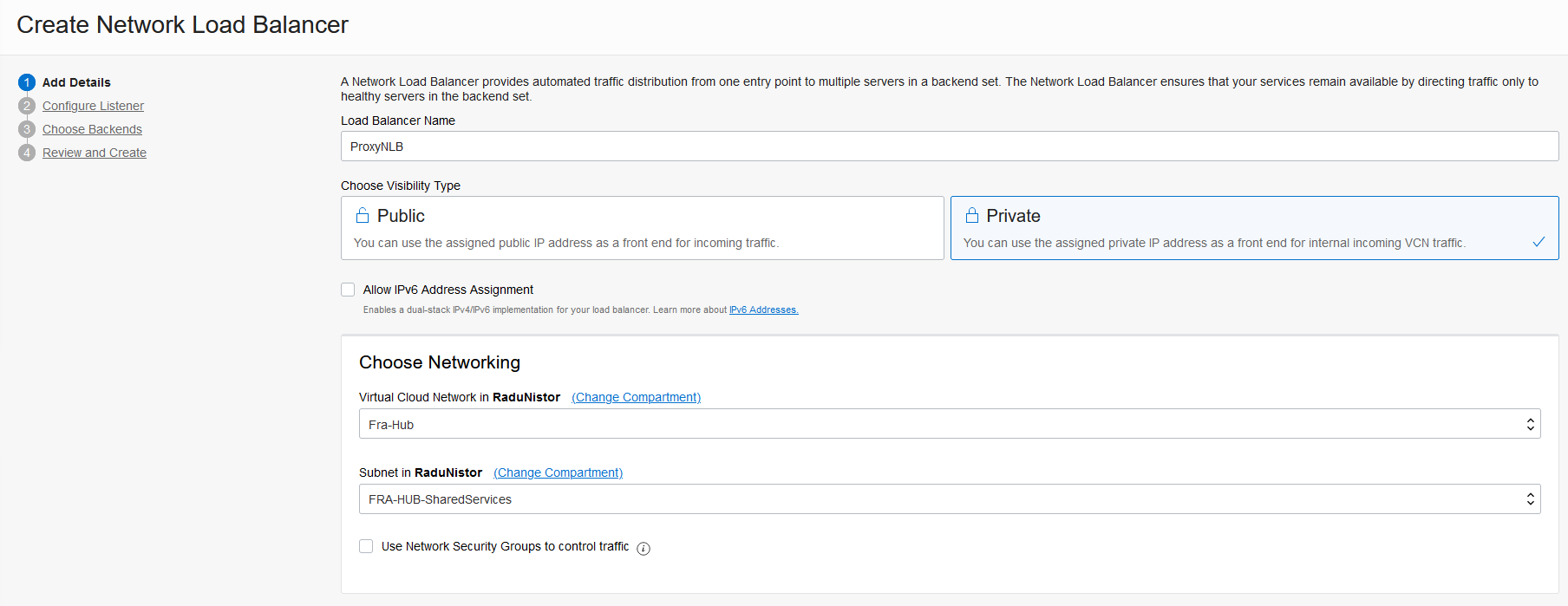Open the Virtual Cloud Network dropdown
Image resolution: width=1568 pixels, height=606 pixels.
click(949, 424)
